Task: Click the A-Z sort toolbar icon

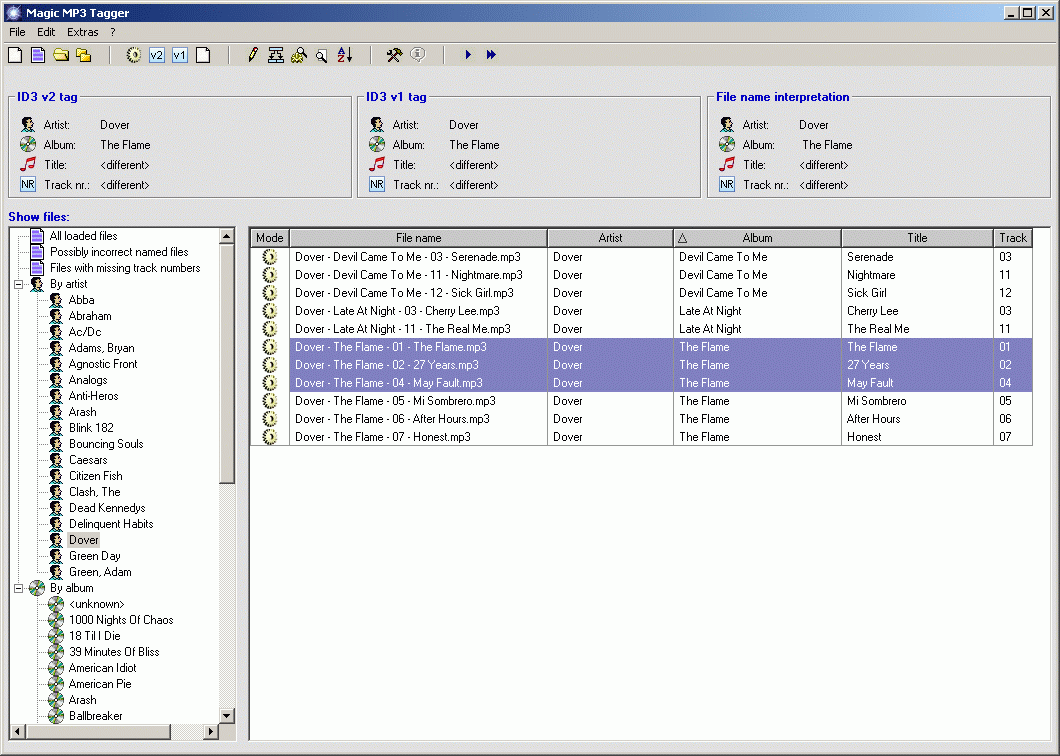Action: click(x=345, y=55)
